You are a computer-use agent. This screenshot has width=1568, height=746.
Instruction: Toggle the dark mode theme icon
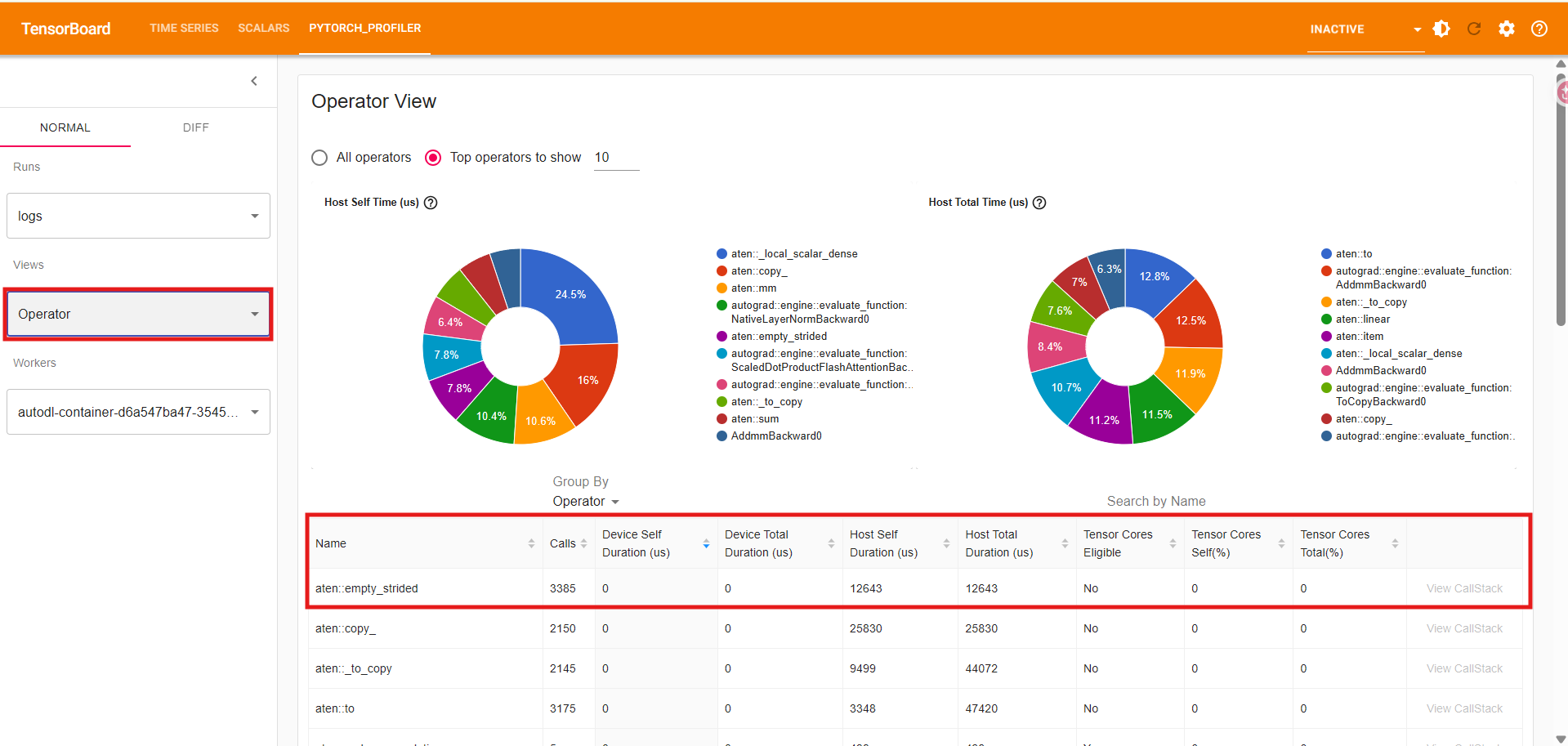(x=1441, y=29)
